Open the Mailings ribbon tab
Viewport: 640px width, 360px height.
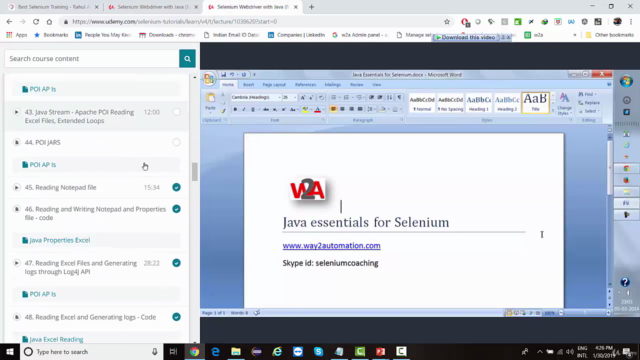click(333, 84)
